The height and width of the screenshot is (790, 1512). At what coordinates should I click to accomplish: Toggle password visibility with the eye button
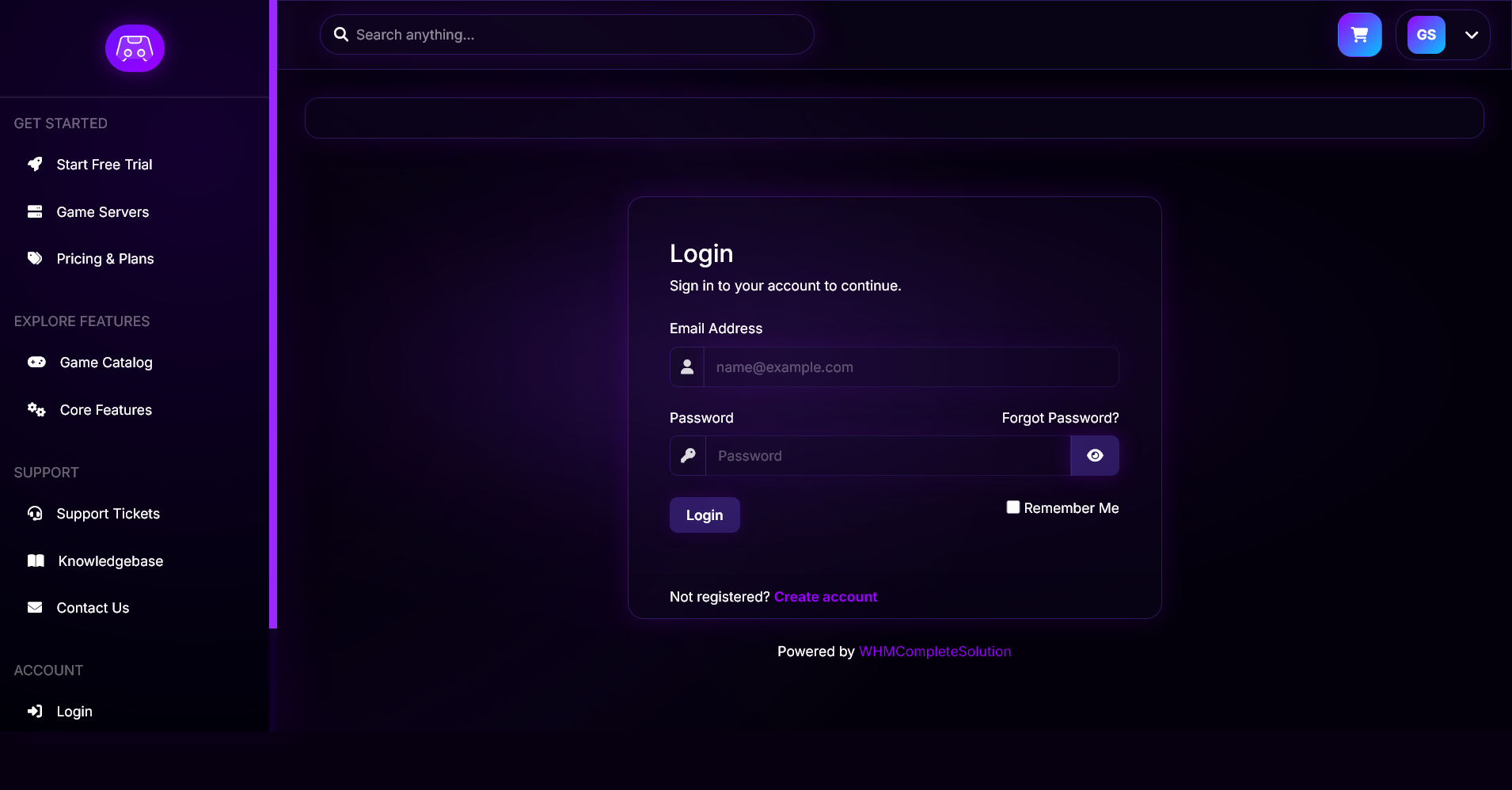tap(1094, 455)
